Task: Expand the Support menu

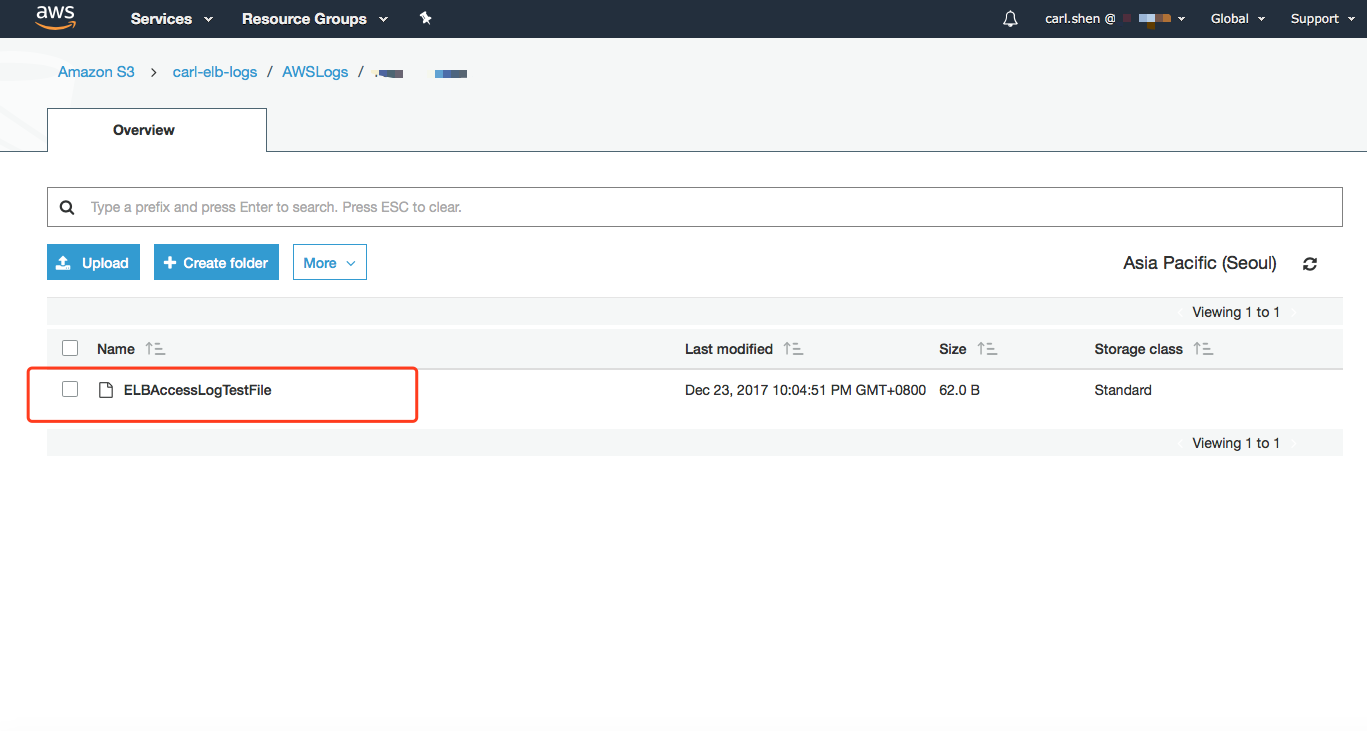Action: click(1322, 19)
